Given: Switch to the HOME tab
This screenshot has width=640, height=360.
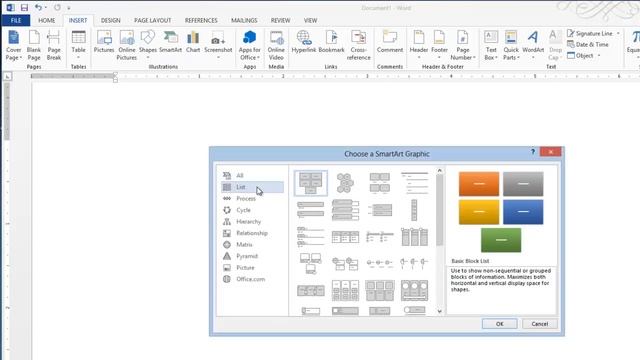Looking at the screenshot, I should click(x=47, y=20).
